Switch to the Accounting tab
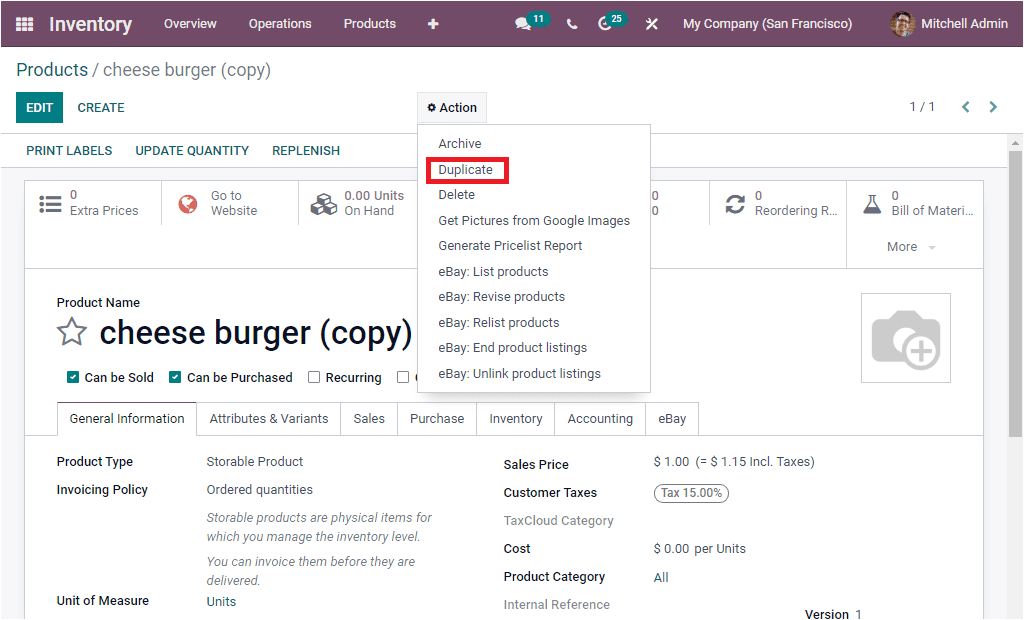The image size is (1024, 620). (x=599, y=418)
